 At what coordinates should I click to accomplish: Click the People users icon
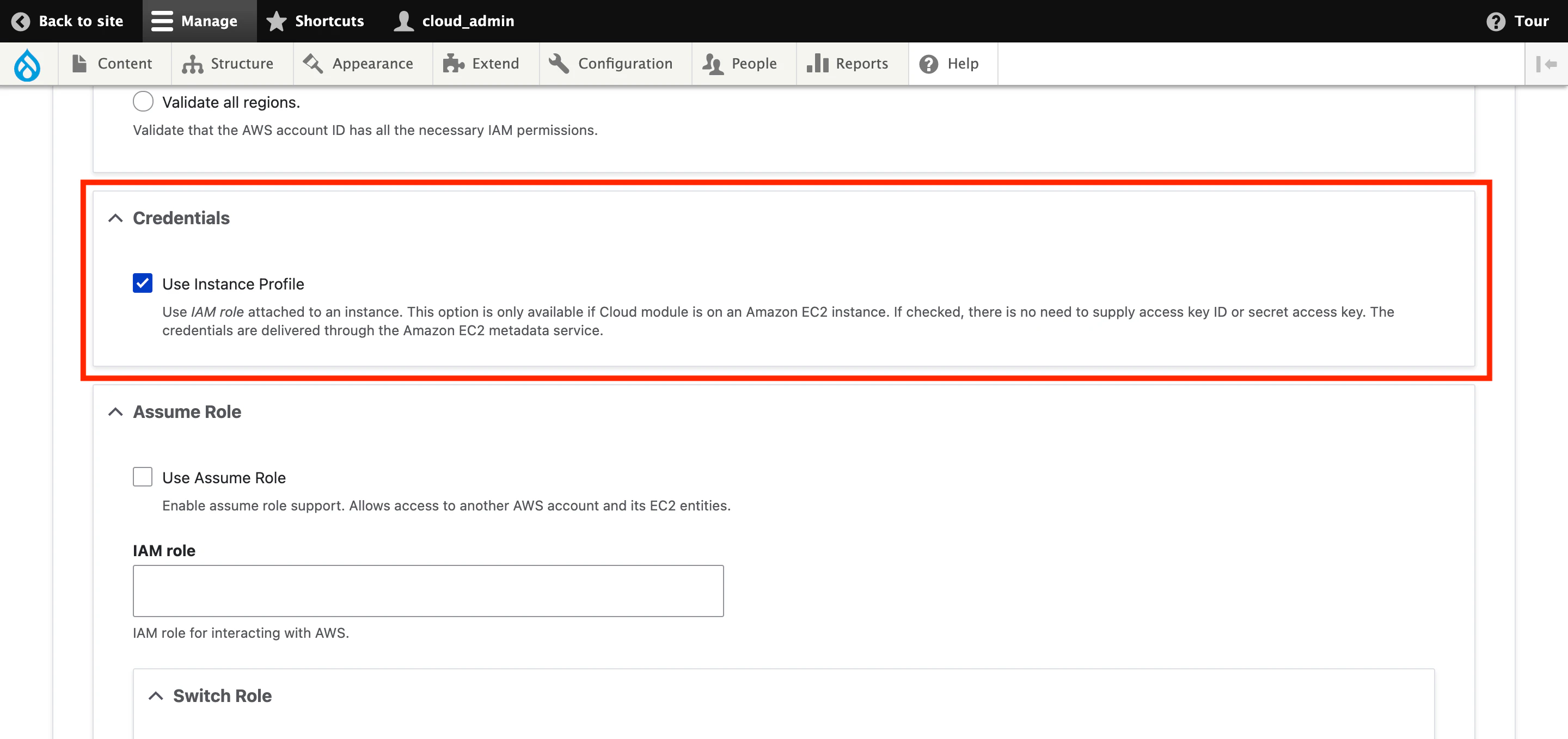[x=713, y=63]
